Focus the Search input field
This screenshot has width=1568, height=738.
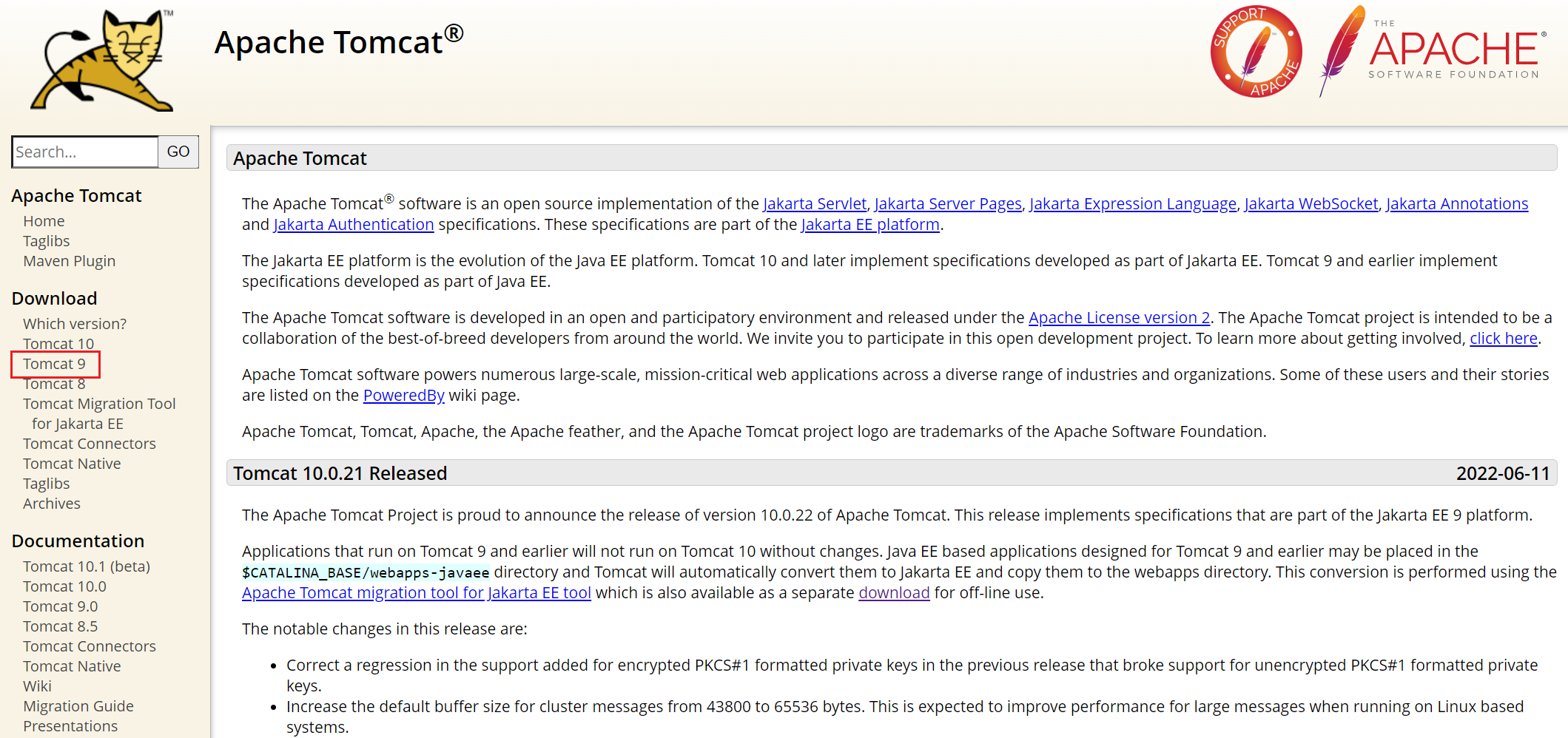pos(85,152)
